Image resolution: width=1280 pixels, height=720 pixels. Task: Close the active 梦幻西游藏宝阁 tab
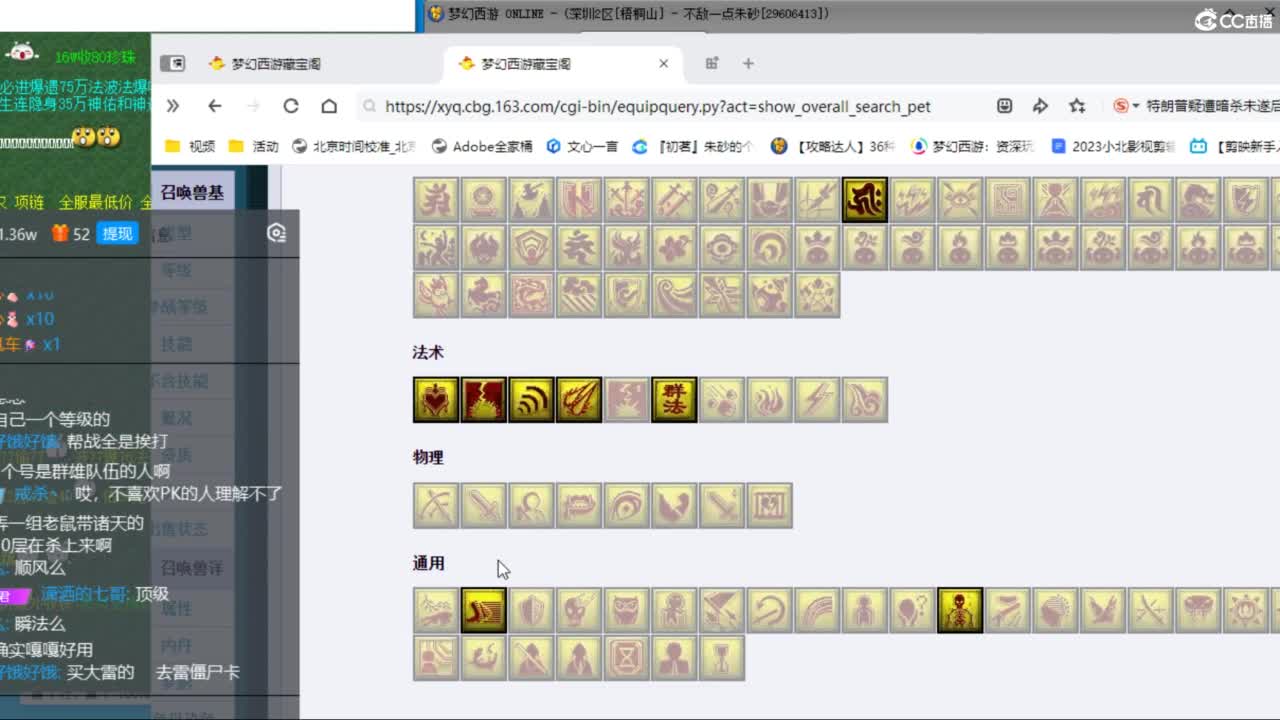click(x=663, y=63)
